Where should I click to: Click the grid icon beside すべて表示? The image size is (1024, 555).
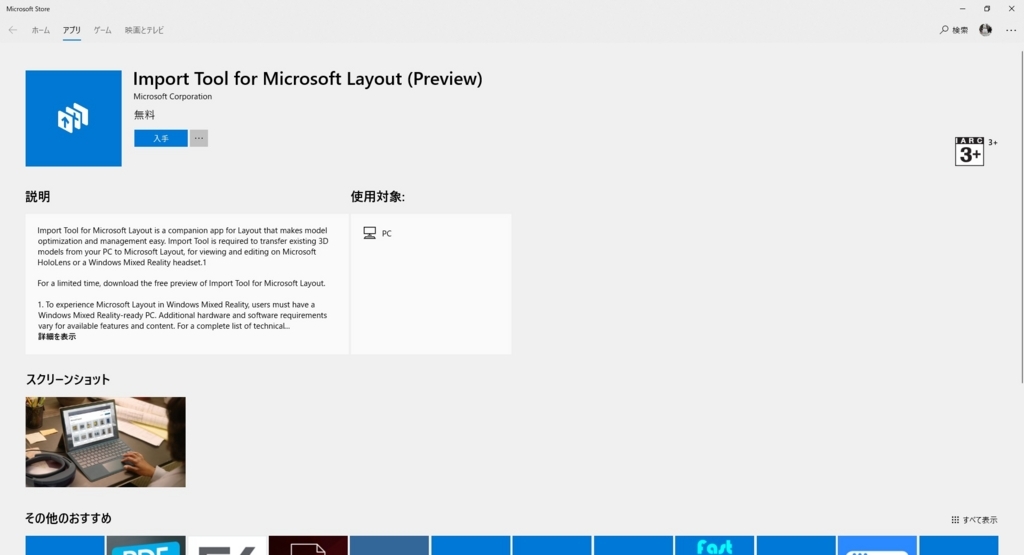[x=955, y=520]
